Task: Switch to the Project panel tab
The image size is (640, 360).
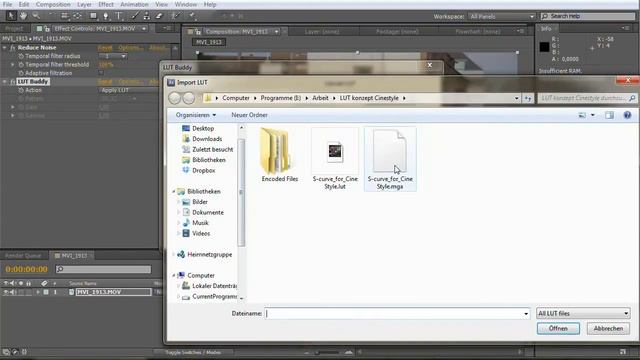Action: tap(14, 29)
